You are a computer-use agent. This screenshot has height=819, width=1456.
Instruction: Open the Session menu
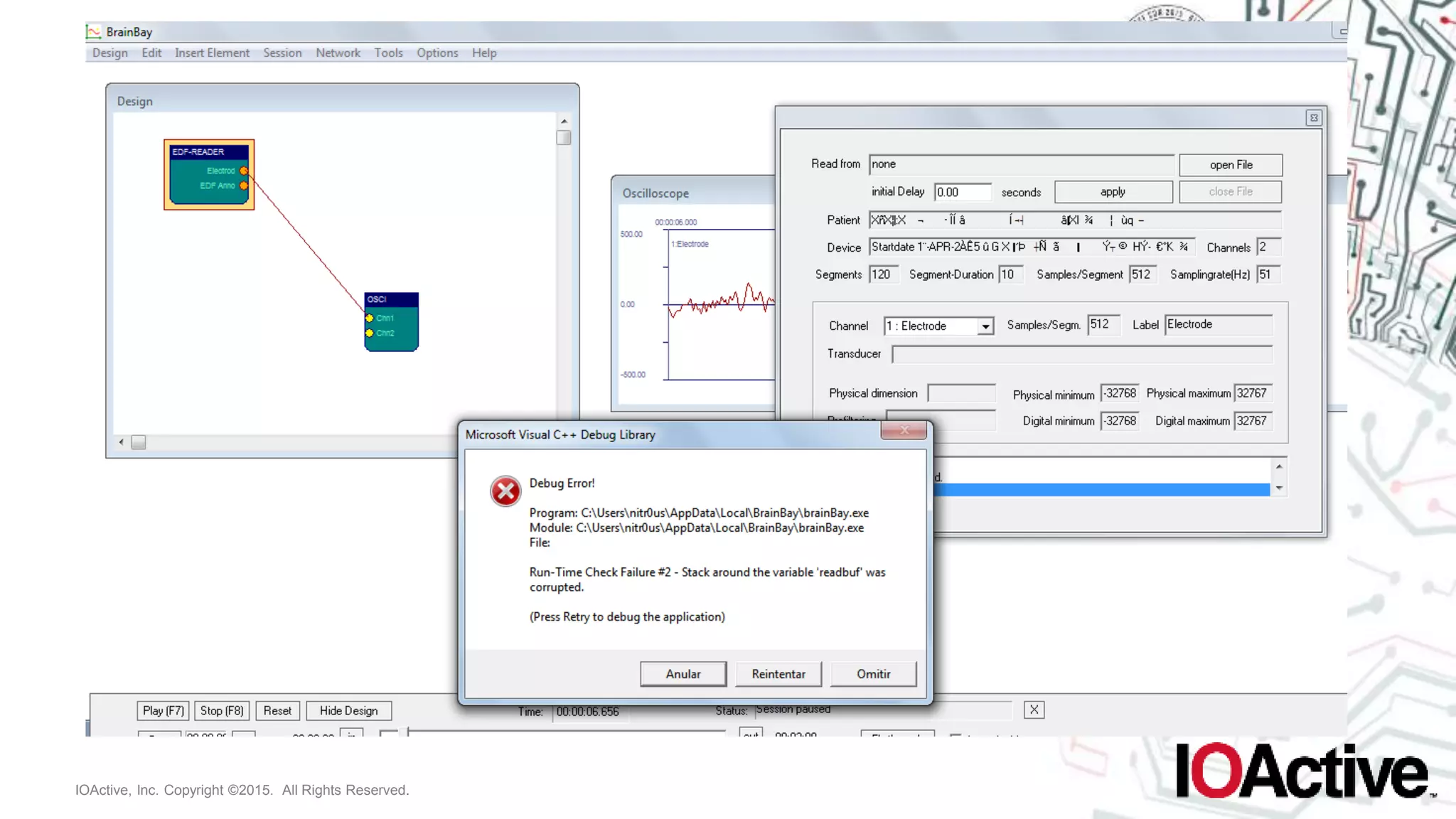(282, 53)
